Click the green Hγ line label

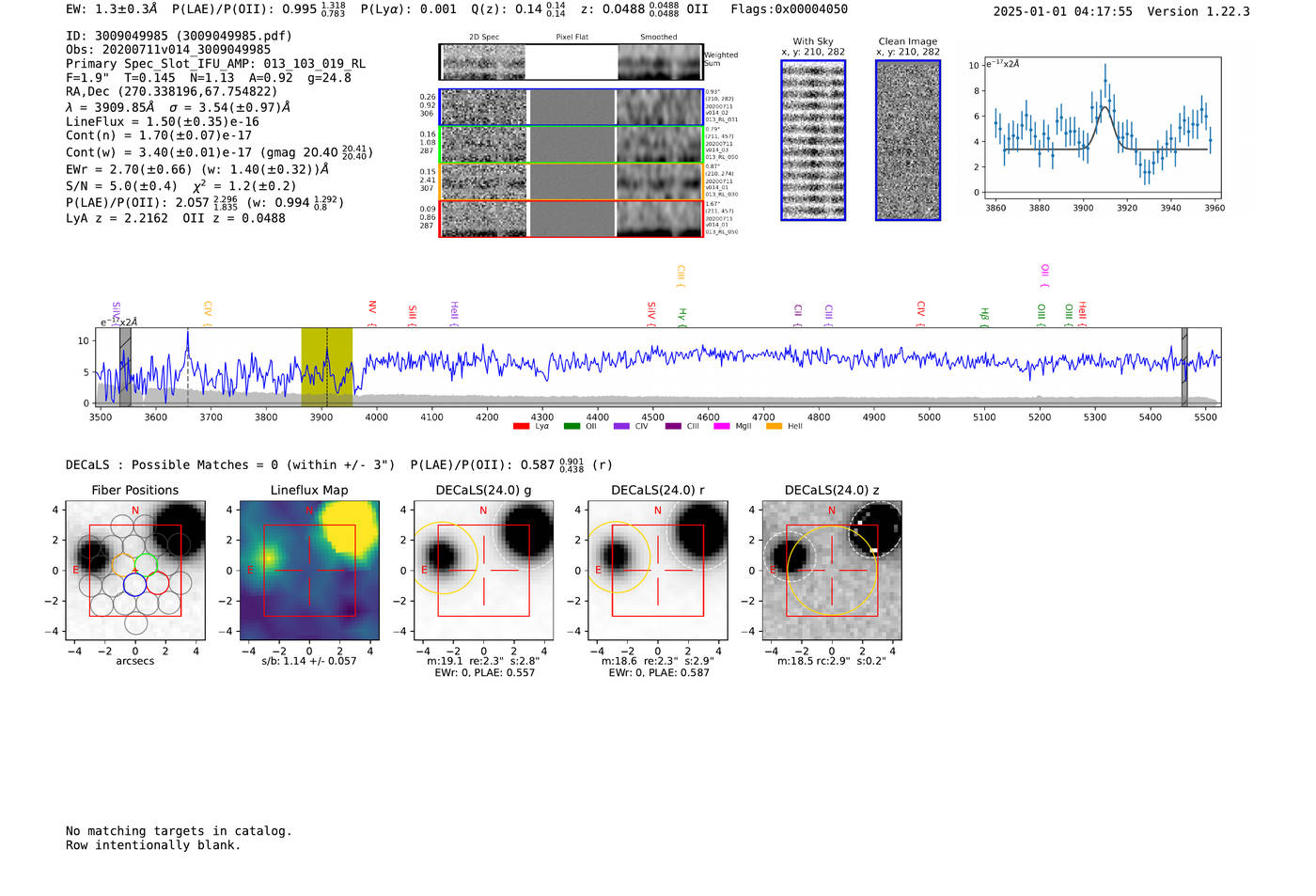click(x=682, y=317)
